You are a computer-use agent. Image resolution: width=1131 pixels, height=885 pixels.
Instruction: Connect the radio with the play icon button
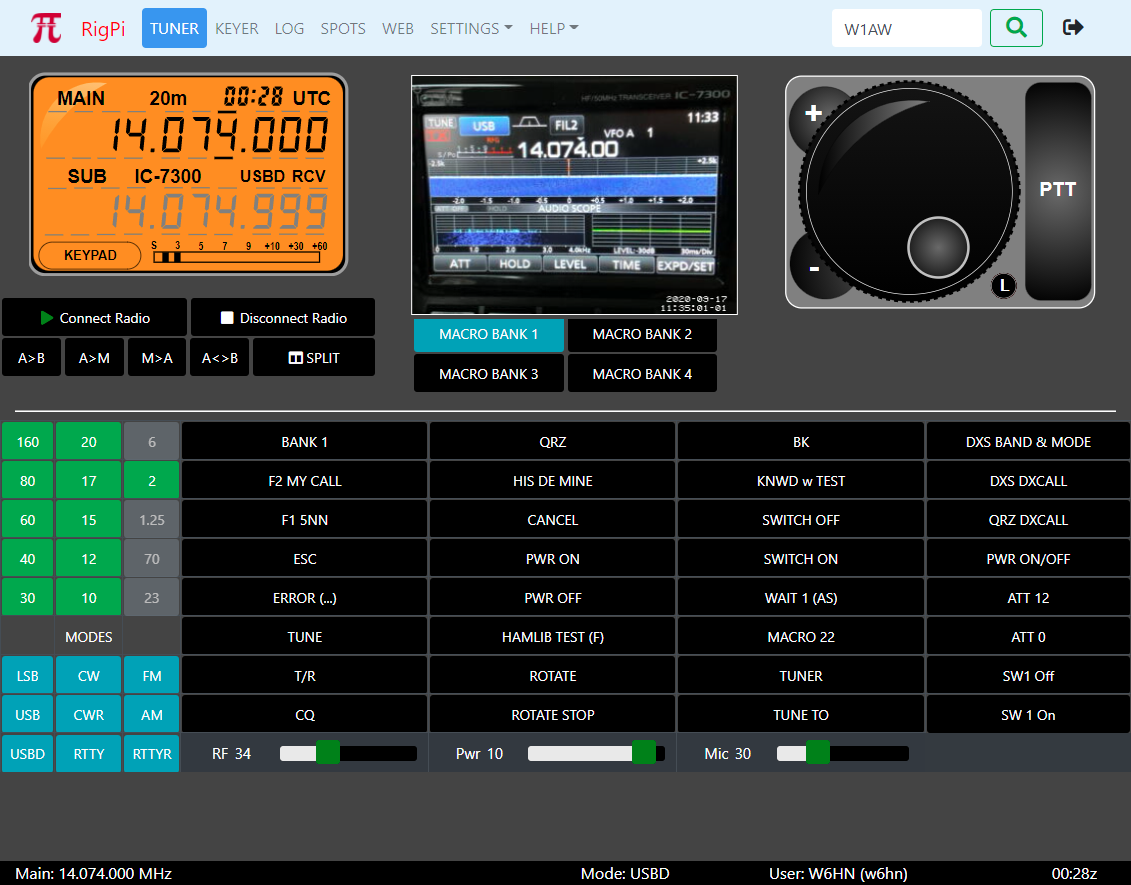pos(94,318)
